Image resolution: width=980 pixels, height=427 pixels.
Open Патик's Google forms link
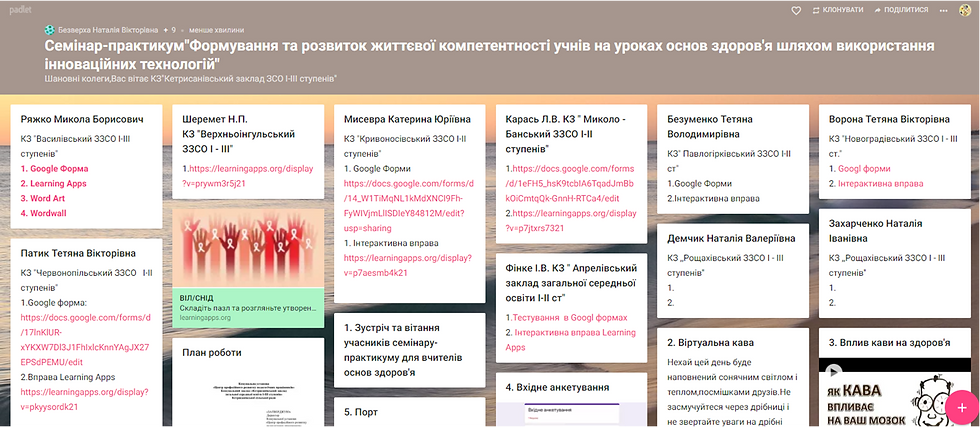(x=86, y=339)
